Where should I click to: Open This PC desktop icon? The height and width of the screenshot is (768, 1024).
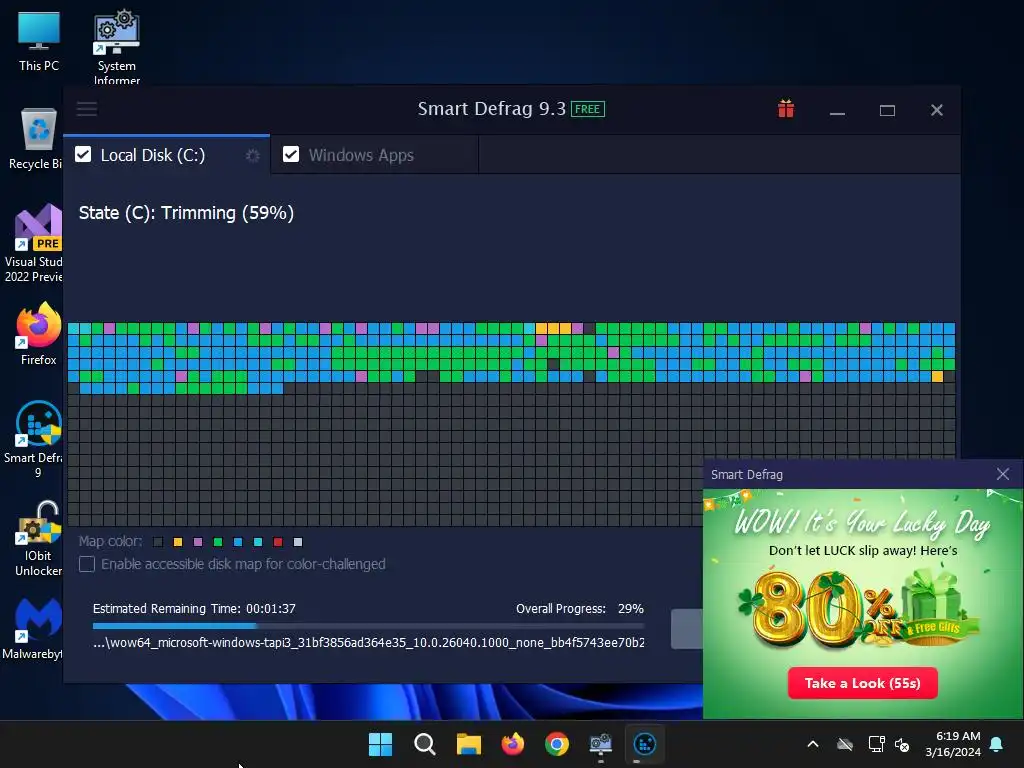point(39,42)
